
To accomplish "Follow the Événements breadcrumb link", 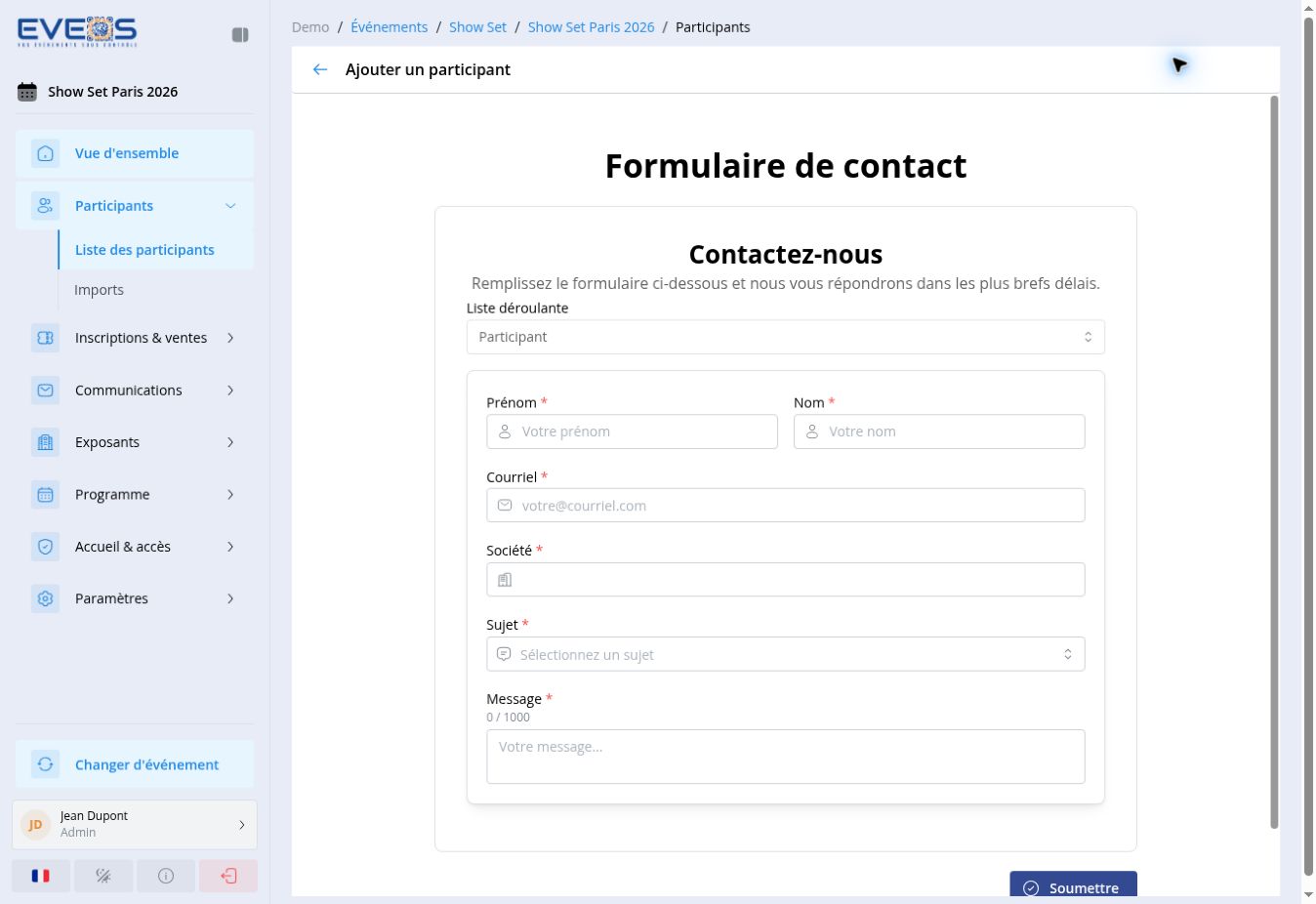I will point(390,27).
